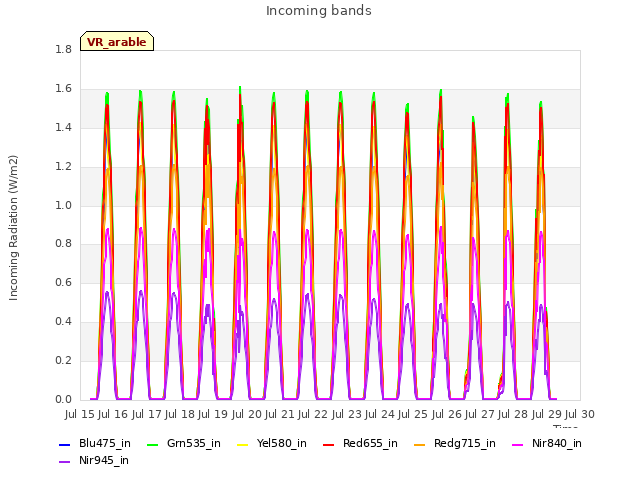
Task: Select the Redg715_in legend label
Action: tap(465, 443)
